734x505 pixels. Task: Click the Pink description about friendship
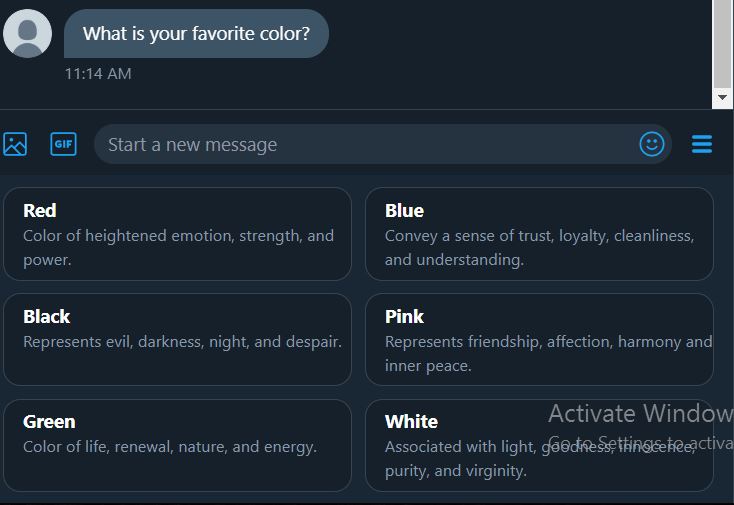[x=548, y=354]
